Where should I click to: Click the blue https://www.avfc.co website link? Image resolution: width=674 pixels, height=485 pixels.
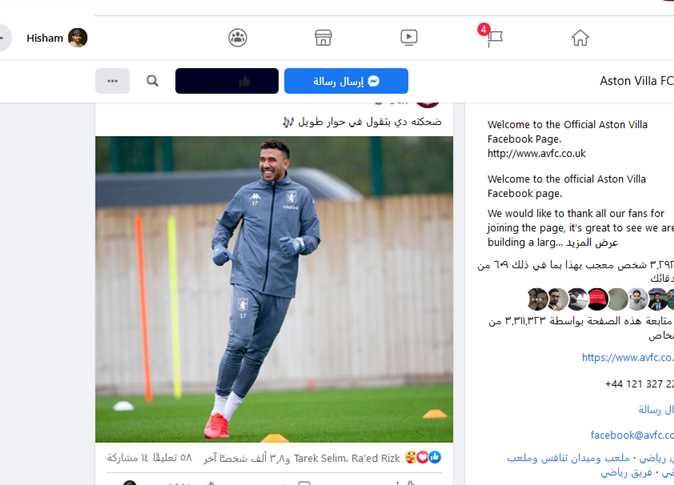coord(628,357)
